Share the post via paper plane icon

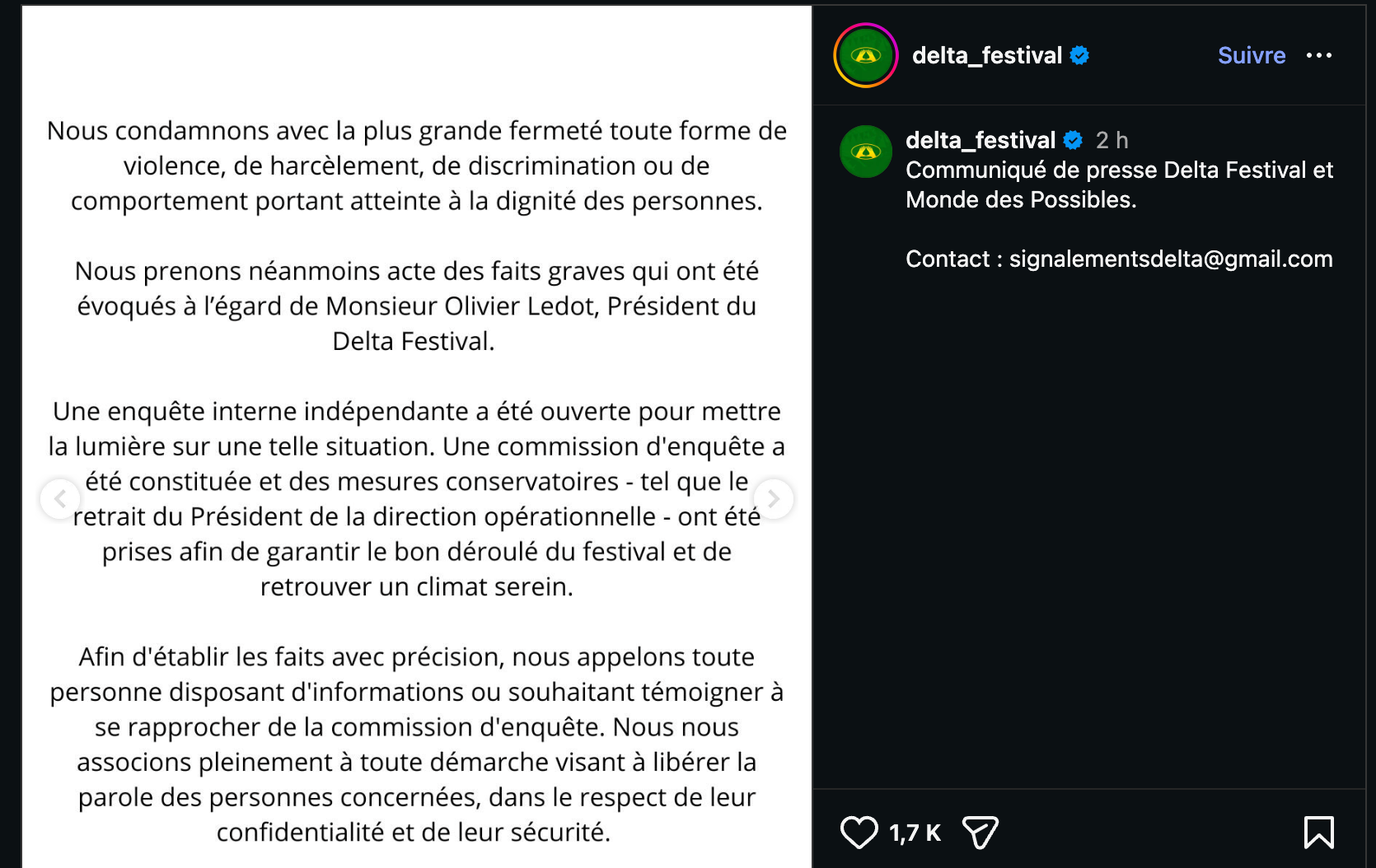(981, 832)
